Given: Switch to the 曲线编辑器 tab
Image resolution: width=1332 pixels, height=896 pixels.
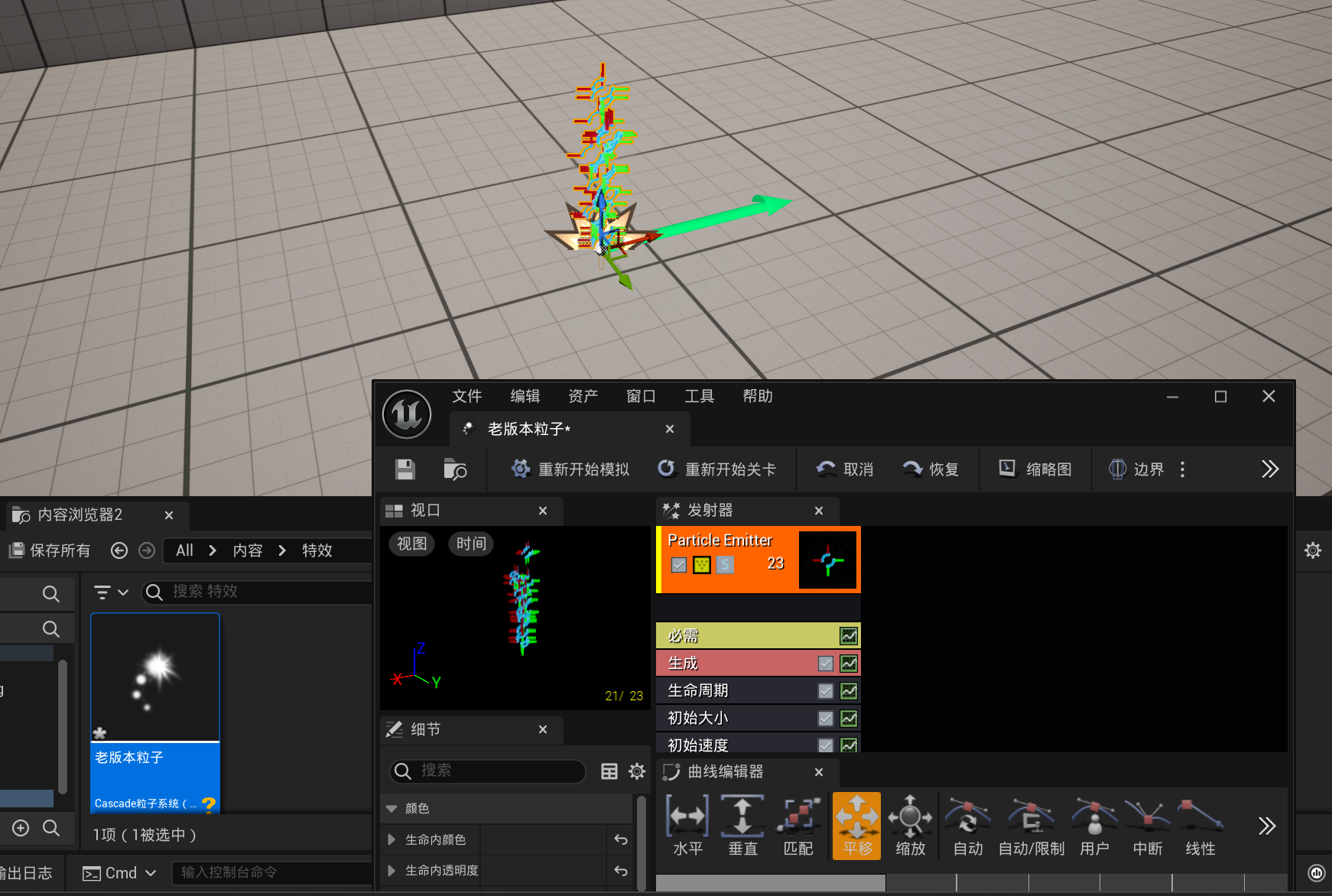Looking at the screenshot, I should [725, 771].
